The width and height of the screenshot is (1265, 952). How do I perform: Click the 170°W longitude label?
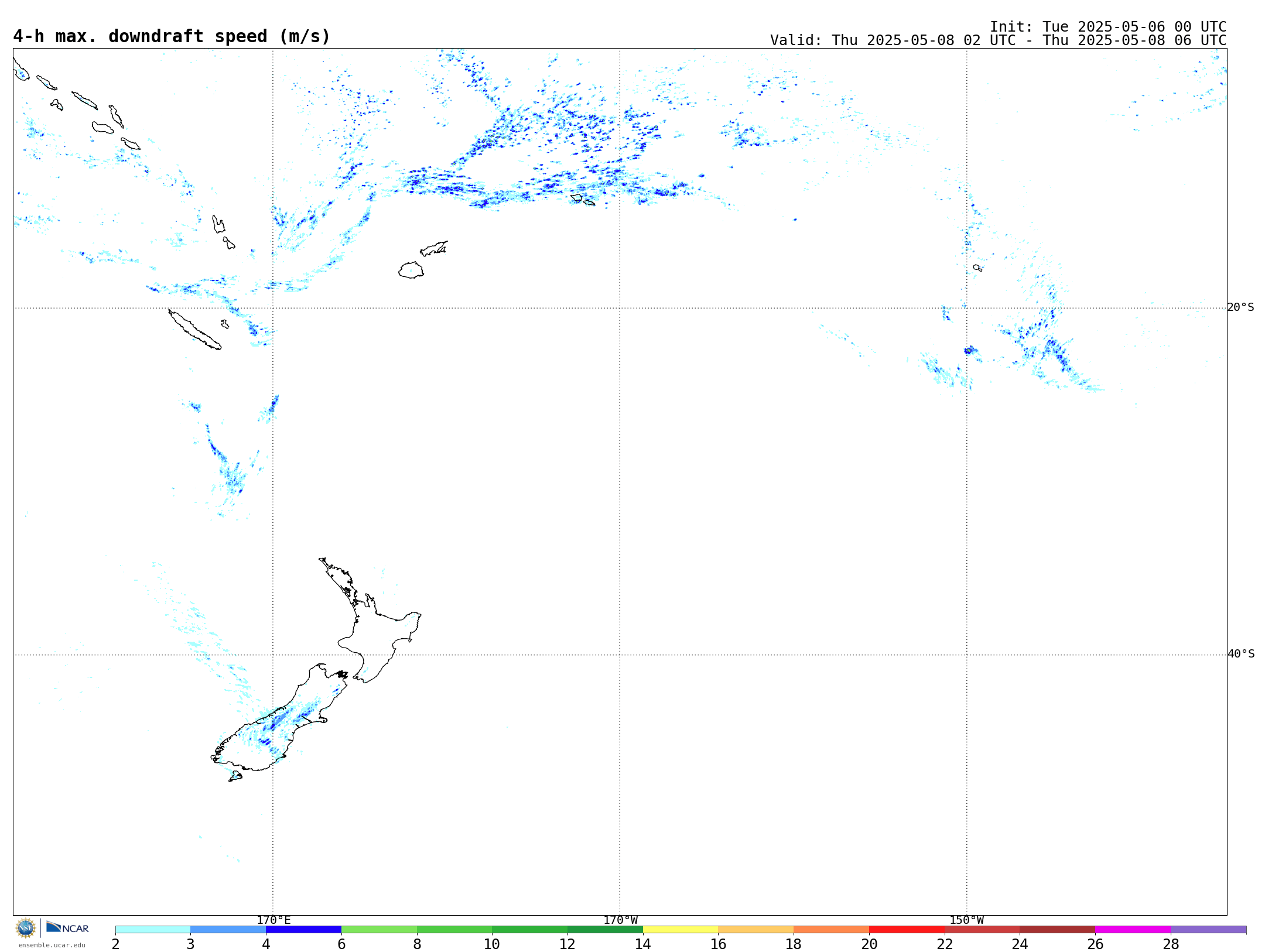click(x=620, y=920)
